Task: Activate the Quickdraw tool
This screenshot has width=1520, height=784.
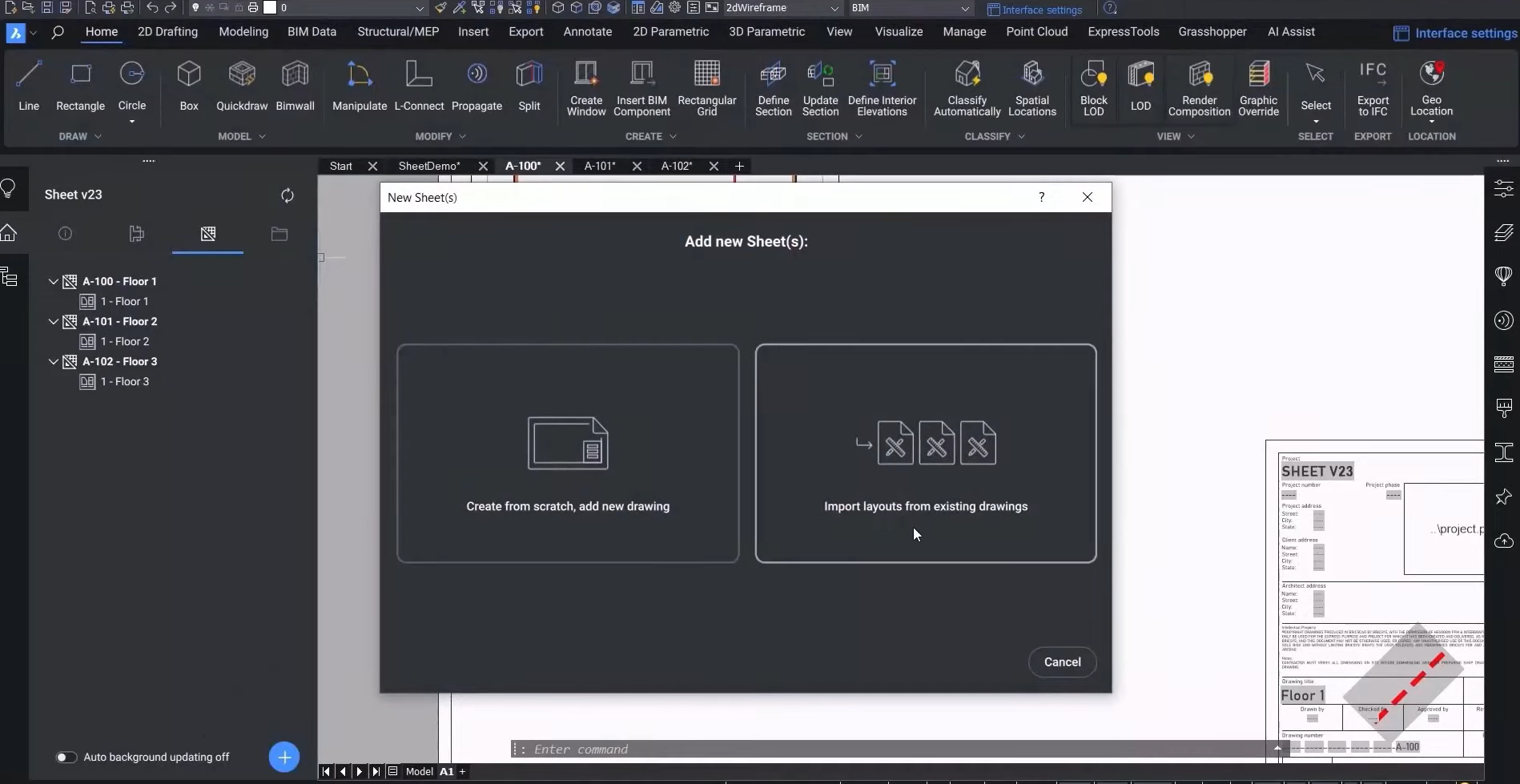Action: [x=242, y=85]
